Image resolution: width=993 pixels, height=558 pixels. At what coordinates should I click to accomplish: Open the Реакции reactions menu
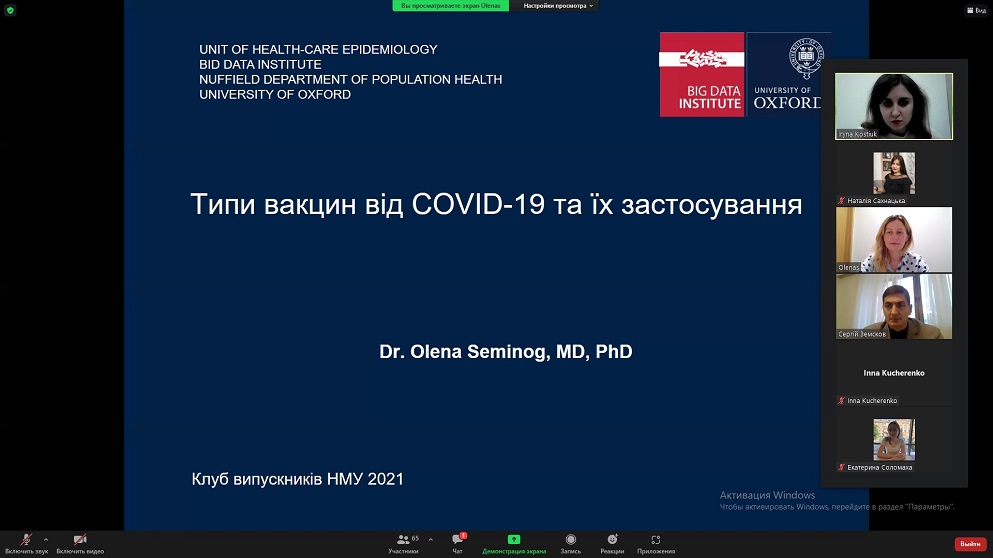[612, 541]
